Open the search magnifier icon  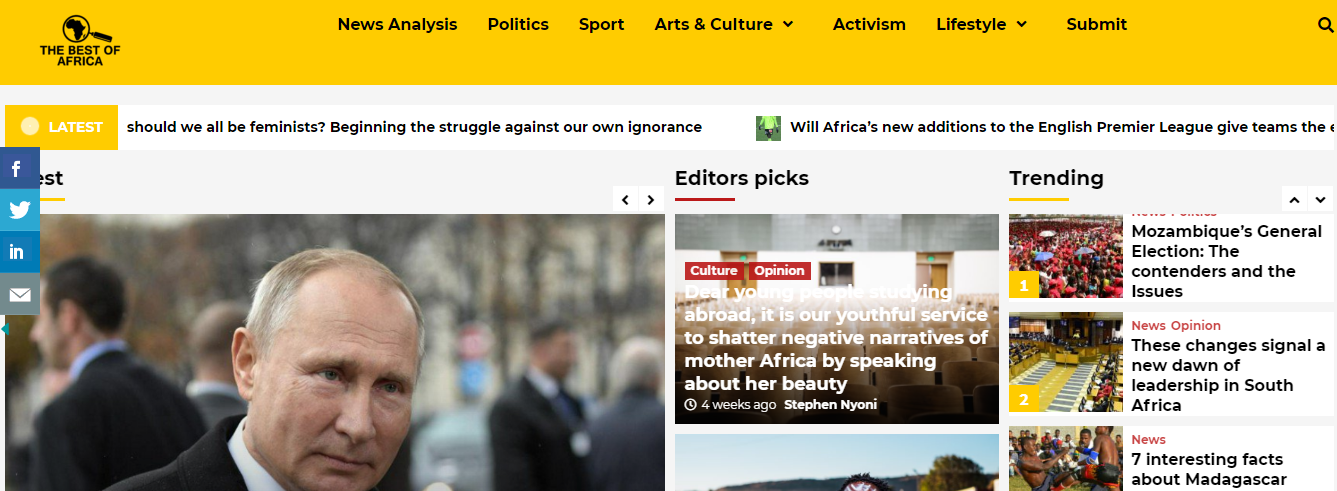[1326, 25]
